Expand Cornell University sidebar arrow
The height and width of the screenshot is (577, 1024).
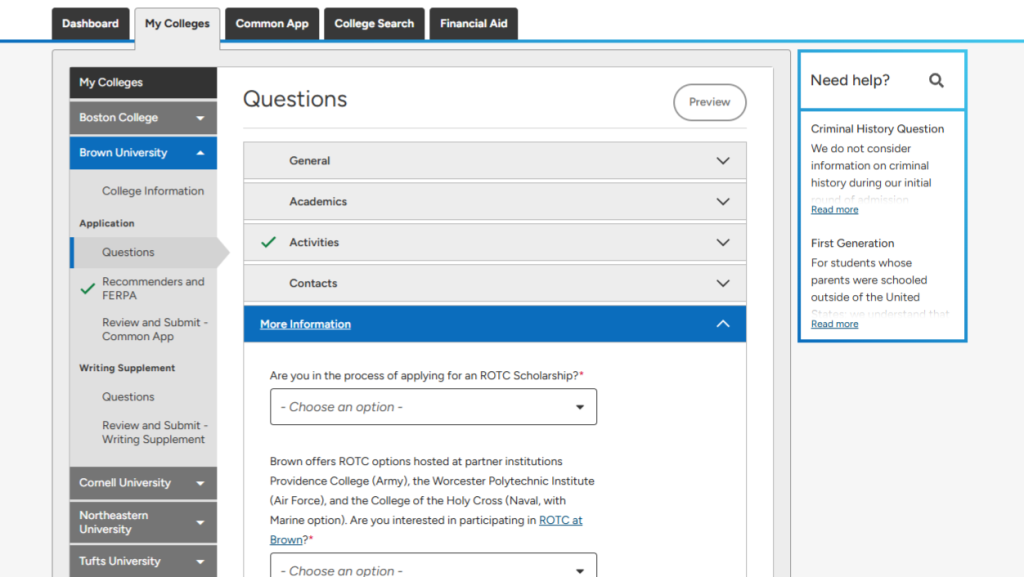pos(200,483)
